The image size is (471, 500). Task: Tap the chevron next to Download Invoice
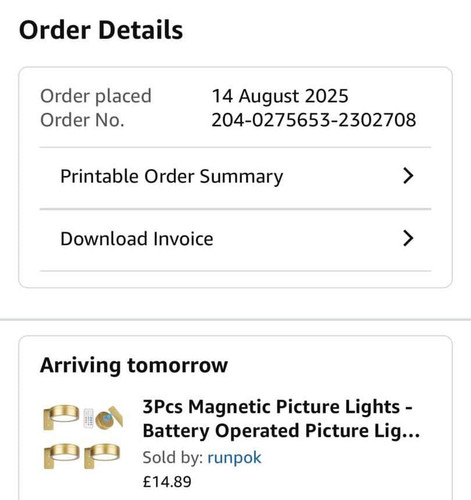coord(408,238)
